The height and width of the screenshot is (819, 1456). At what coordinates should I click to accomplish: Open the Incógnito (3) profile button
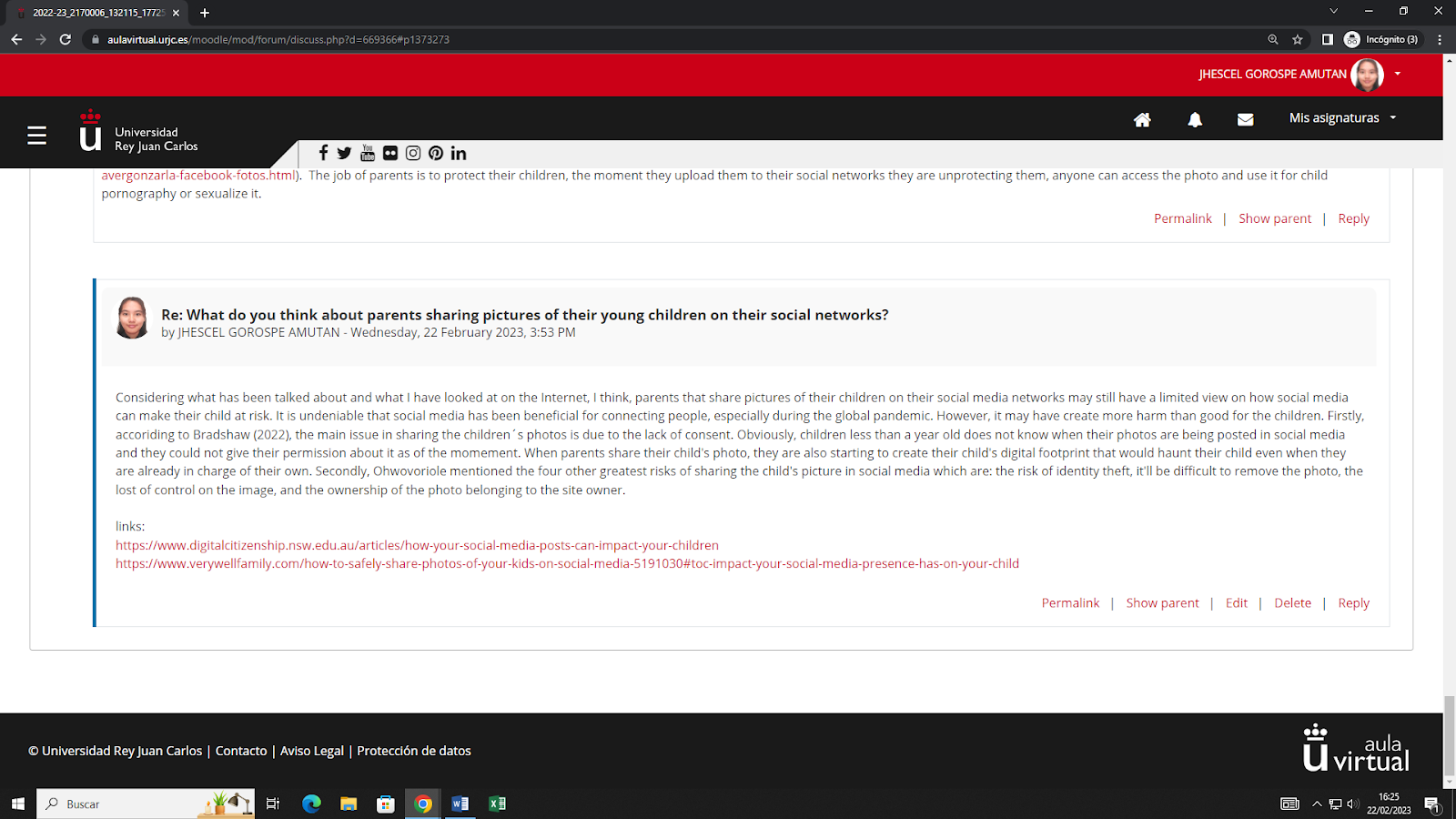click(x=1381, y=39)
